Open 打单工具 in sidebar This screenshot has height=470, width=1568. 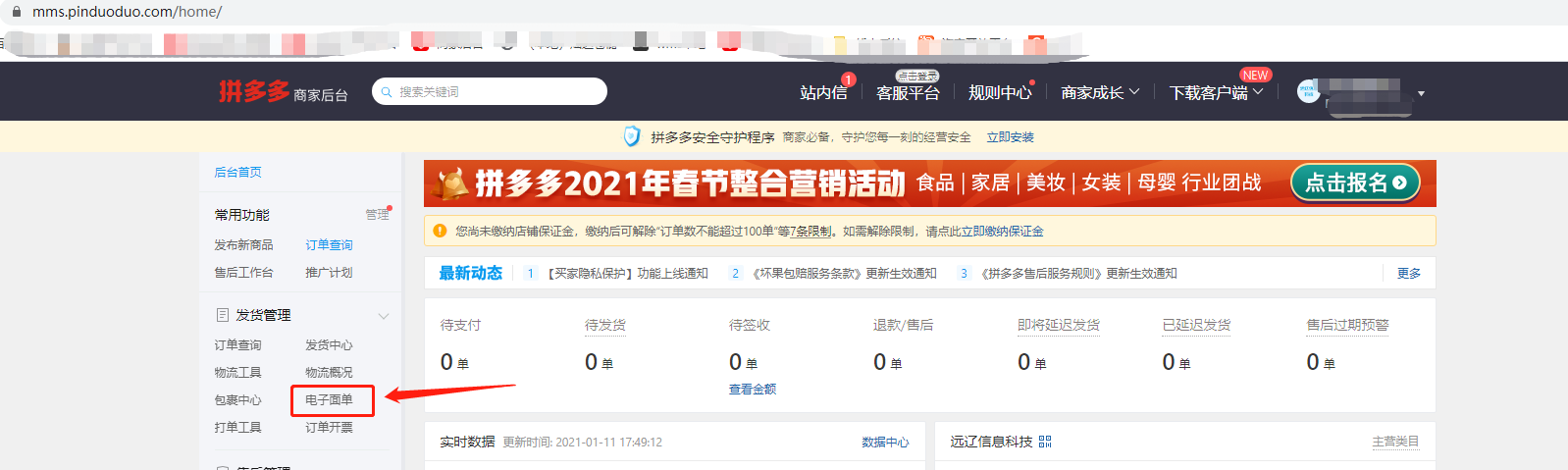[x=237, y=427]
